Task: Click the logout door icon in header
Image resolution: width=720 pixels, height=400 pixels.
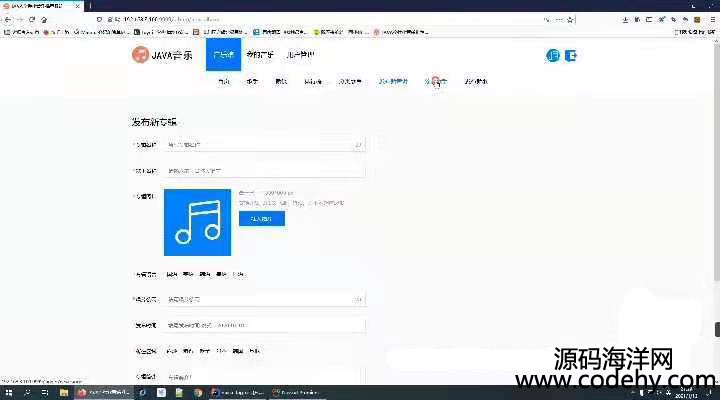Action: coord(571,56)
